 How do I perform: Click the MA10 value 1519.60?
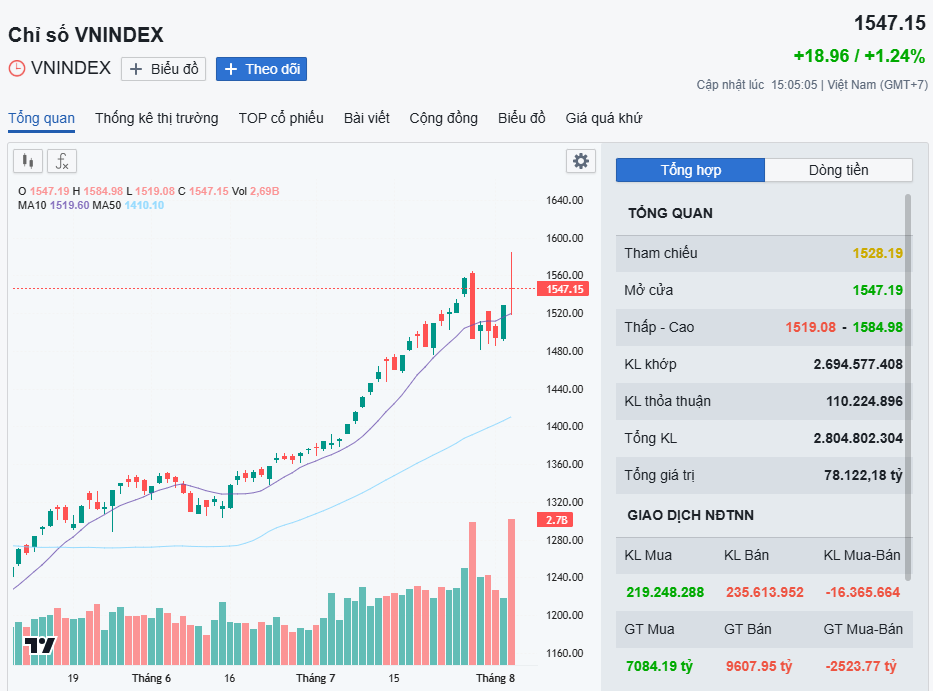point(70,205)
